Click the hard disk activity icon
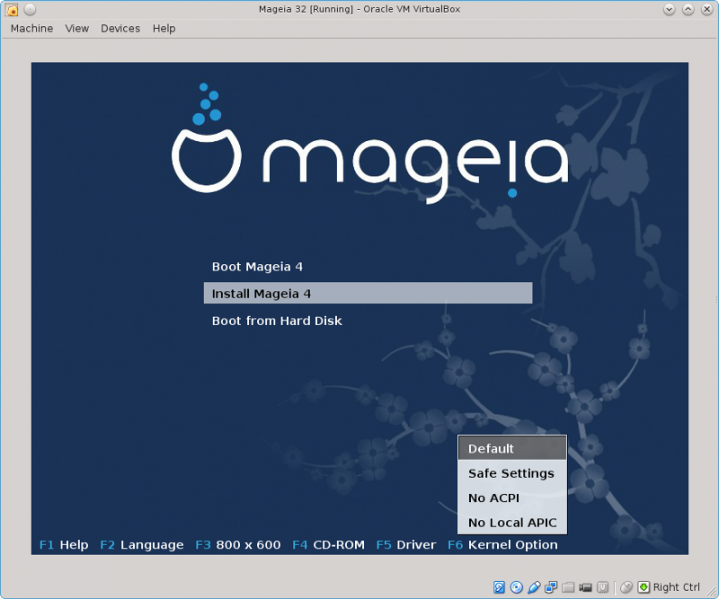Viewport: 719px width, 599px height. click(498, 587)
